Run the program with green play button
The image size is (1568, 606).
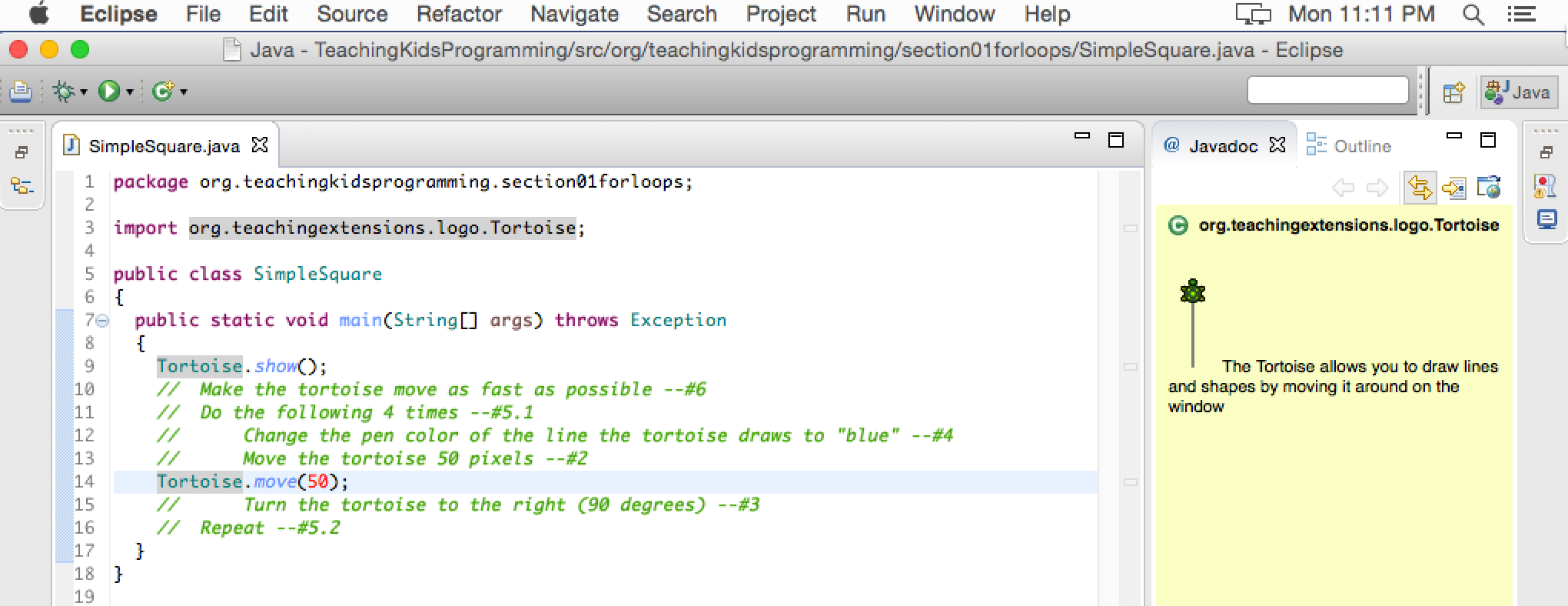tap(108, 92)
